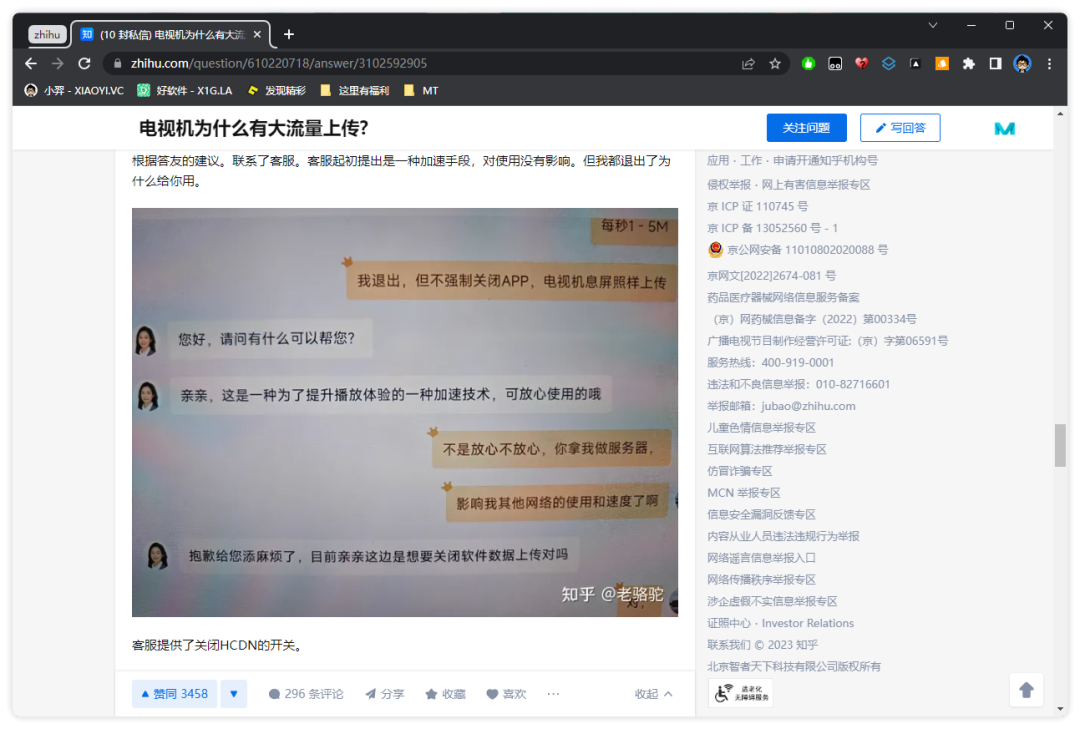The image size is (1080, 729).
Task: Open the tab search dropdown arrow
Action: pyautogui.click(x=933, y=25)
